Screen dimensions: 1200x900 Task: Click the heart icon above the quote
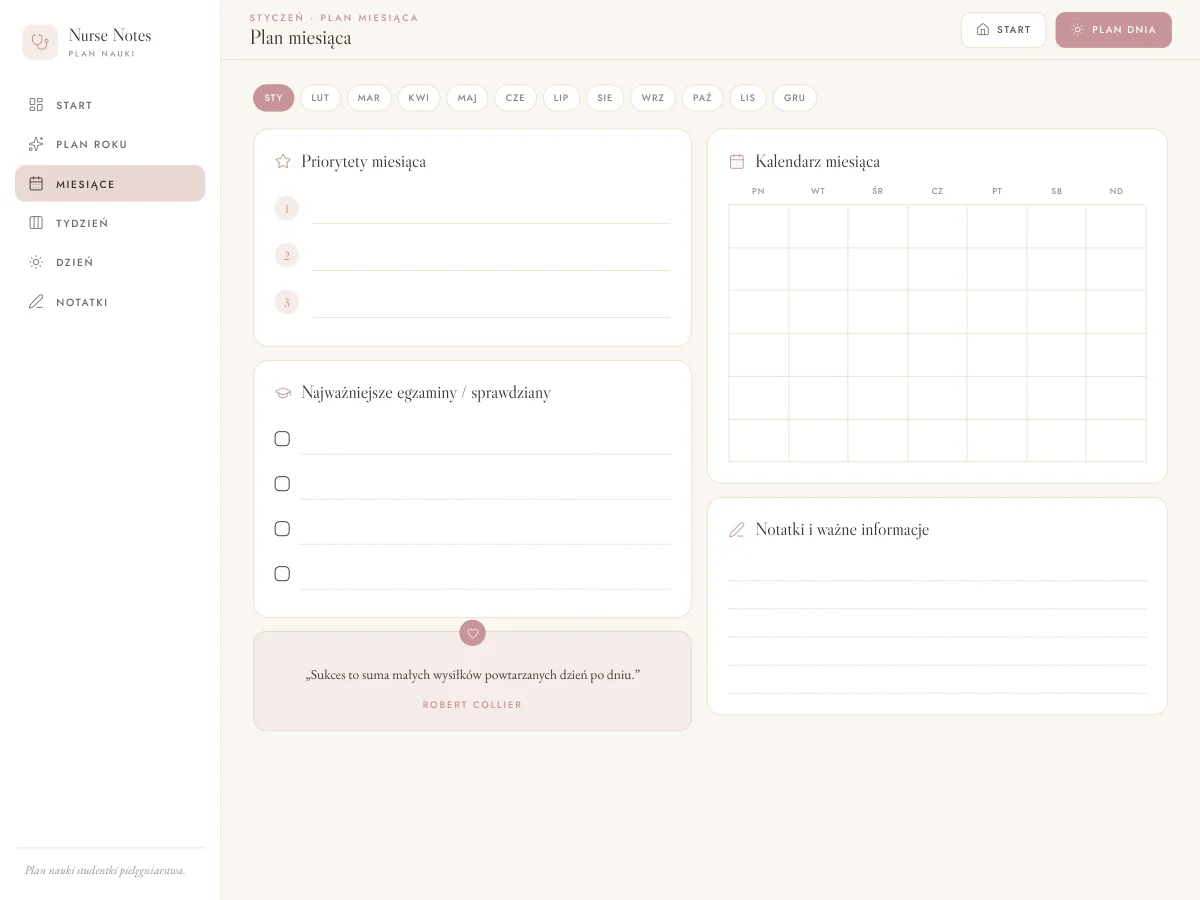point(472,632)
